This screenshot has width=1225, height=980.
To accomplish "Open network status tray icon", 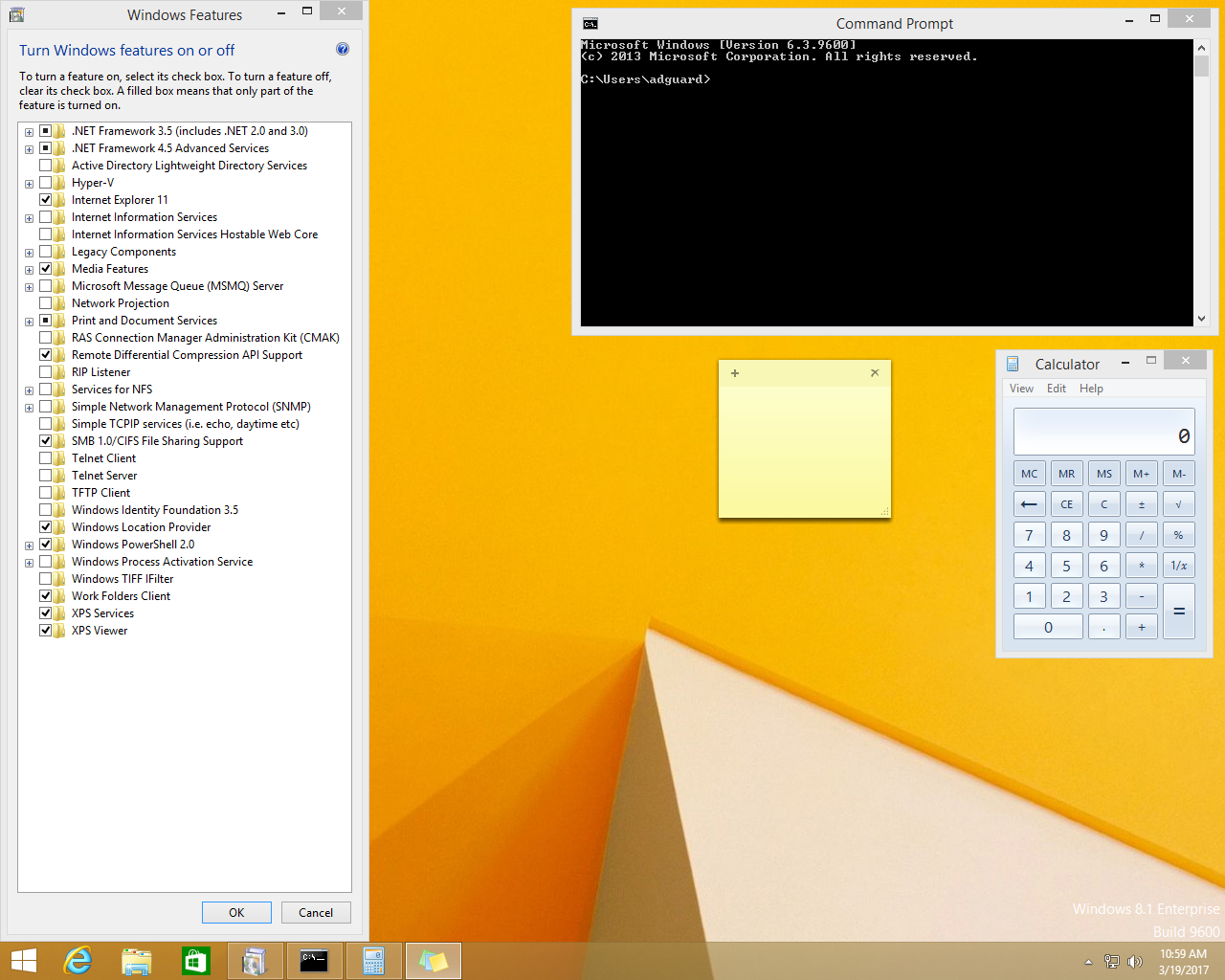I will [x=1111, y=962].
